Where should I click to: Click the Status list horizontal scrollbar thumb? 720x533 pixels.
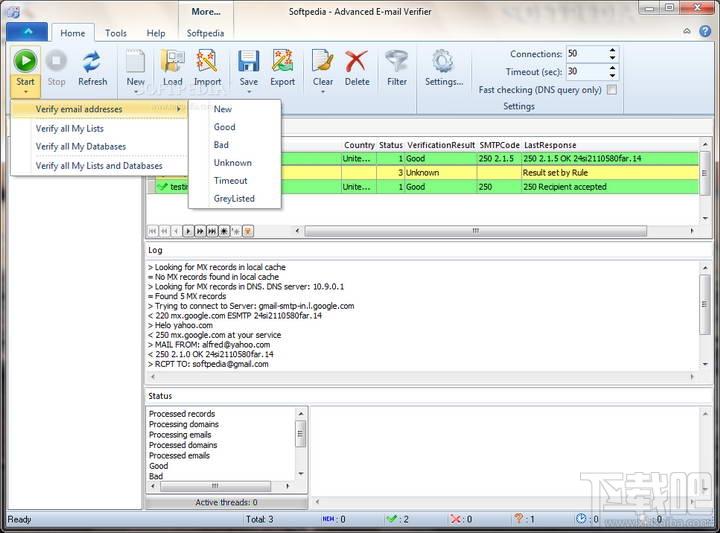[215, 486]
